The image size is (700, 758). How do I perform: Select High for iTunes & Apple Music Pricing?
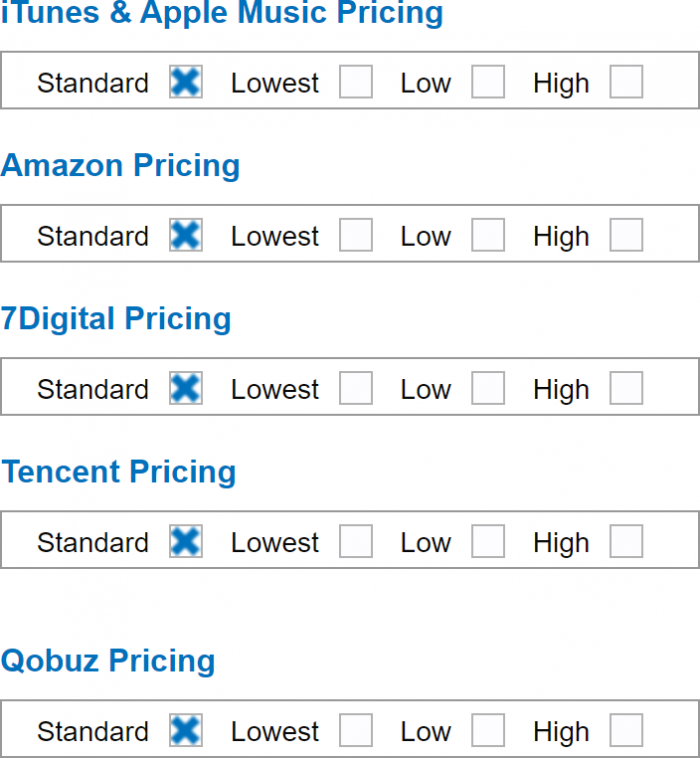coord(626,82)
